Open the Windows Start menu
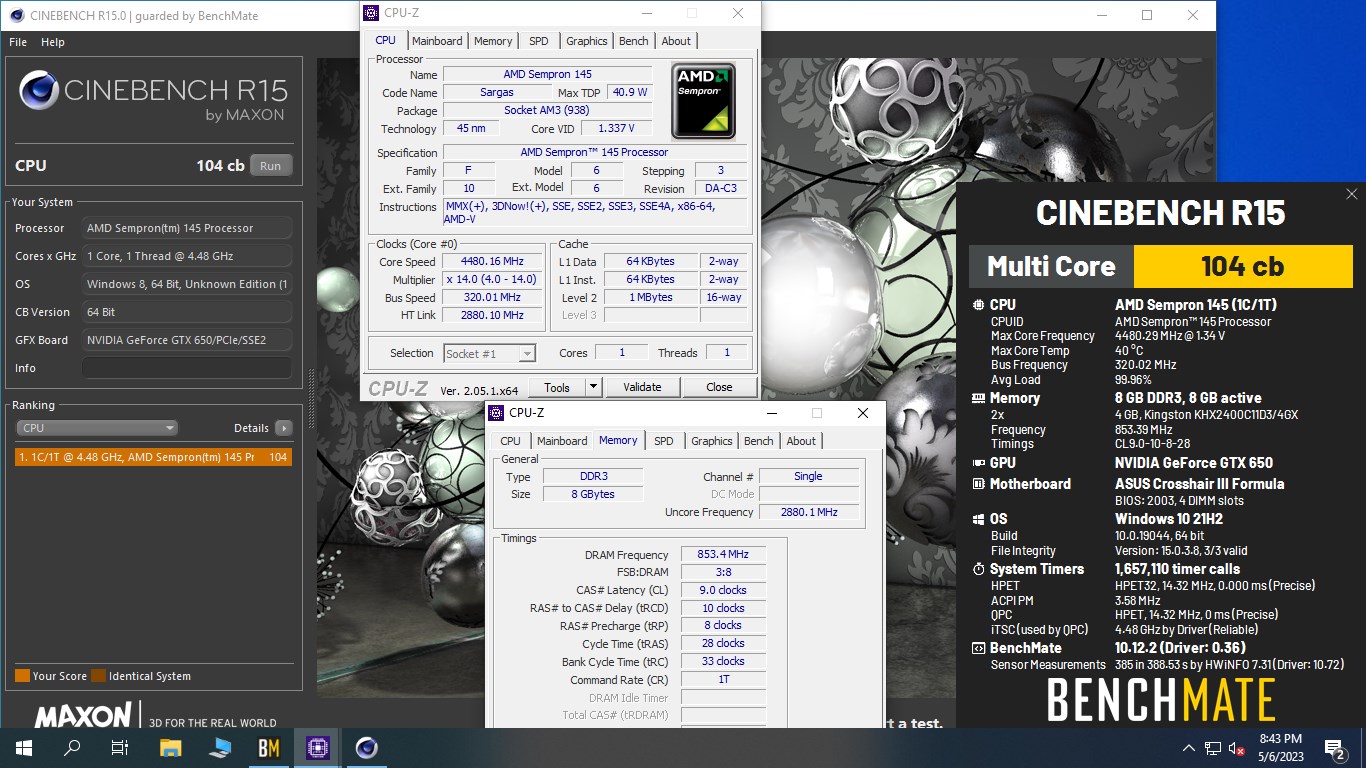 click(24, 748)
